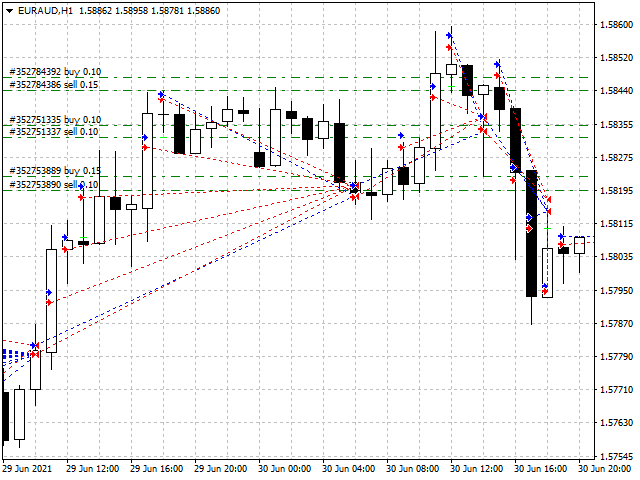This screenshot has height=480, width=640.
Task: Click the 30 Jun 16:00 time label
Action: click(540, 469)
